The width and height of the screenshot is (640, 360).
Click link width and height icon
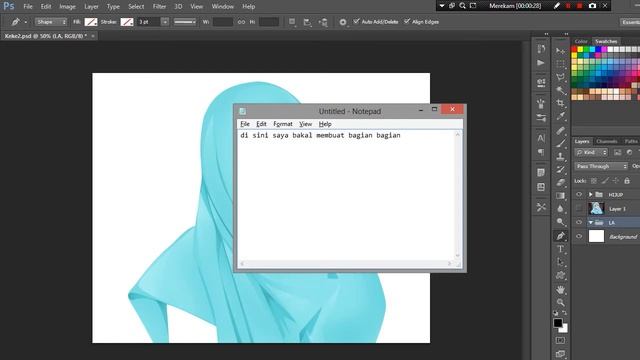pos(242,22)
